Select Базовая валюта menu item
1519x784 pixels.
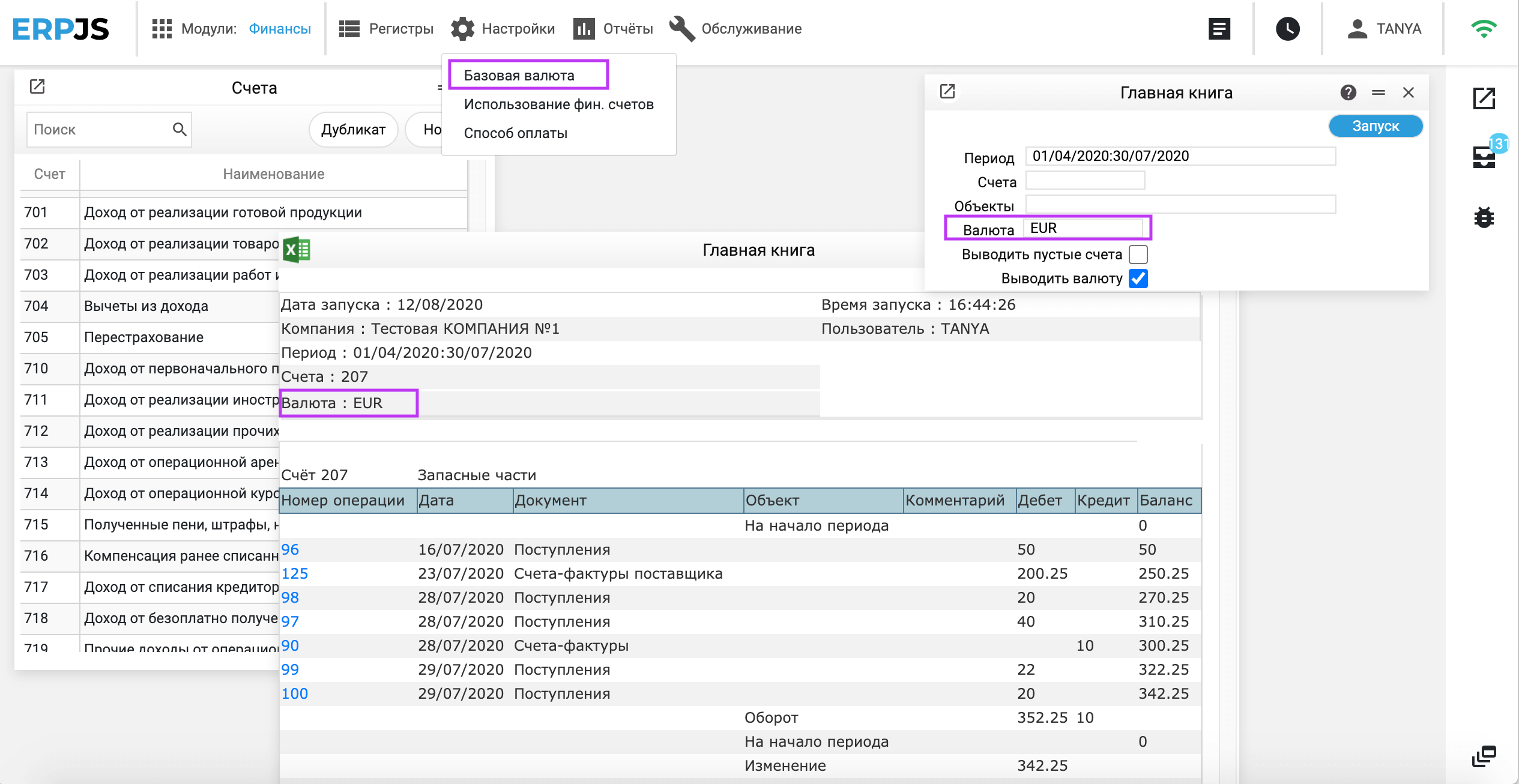click(x=519, y=76)
